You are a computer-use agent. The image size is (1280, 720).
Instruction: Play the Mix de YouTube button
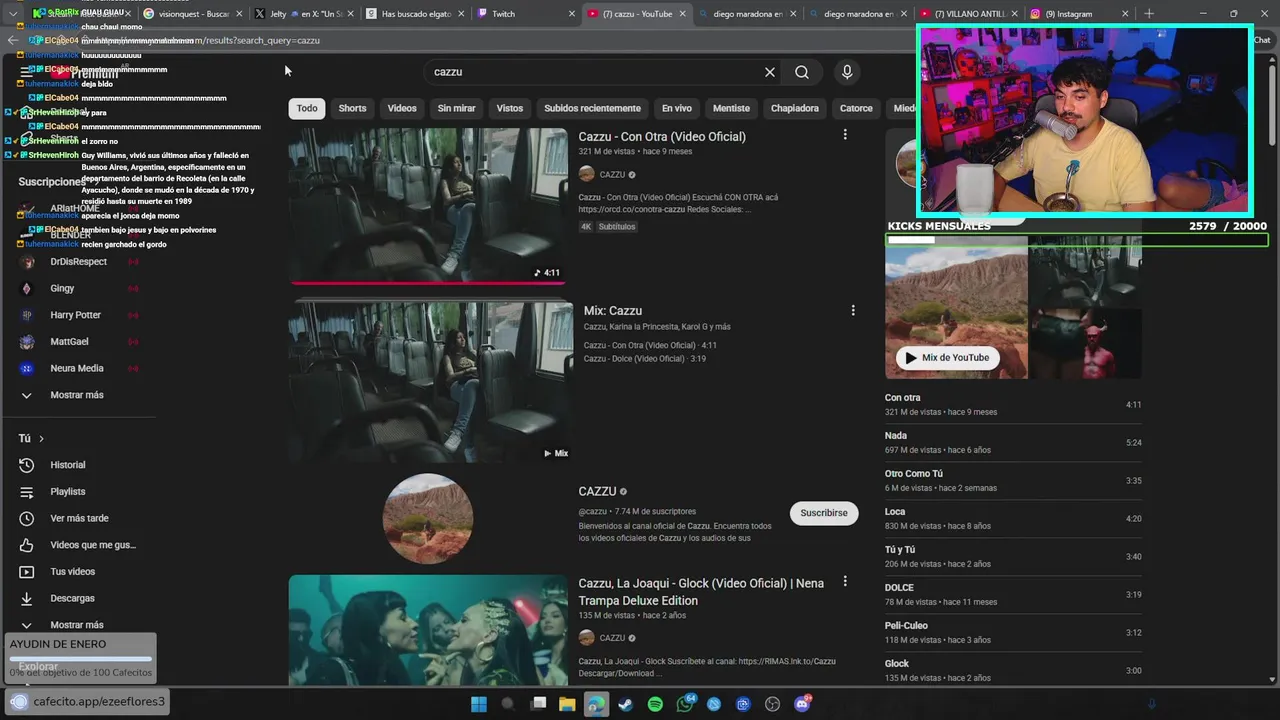947,358
